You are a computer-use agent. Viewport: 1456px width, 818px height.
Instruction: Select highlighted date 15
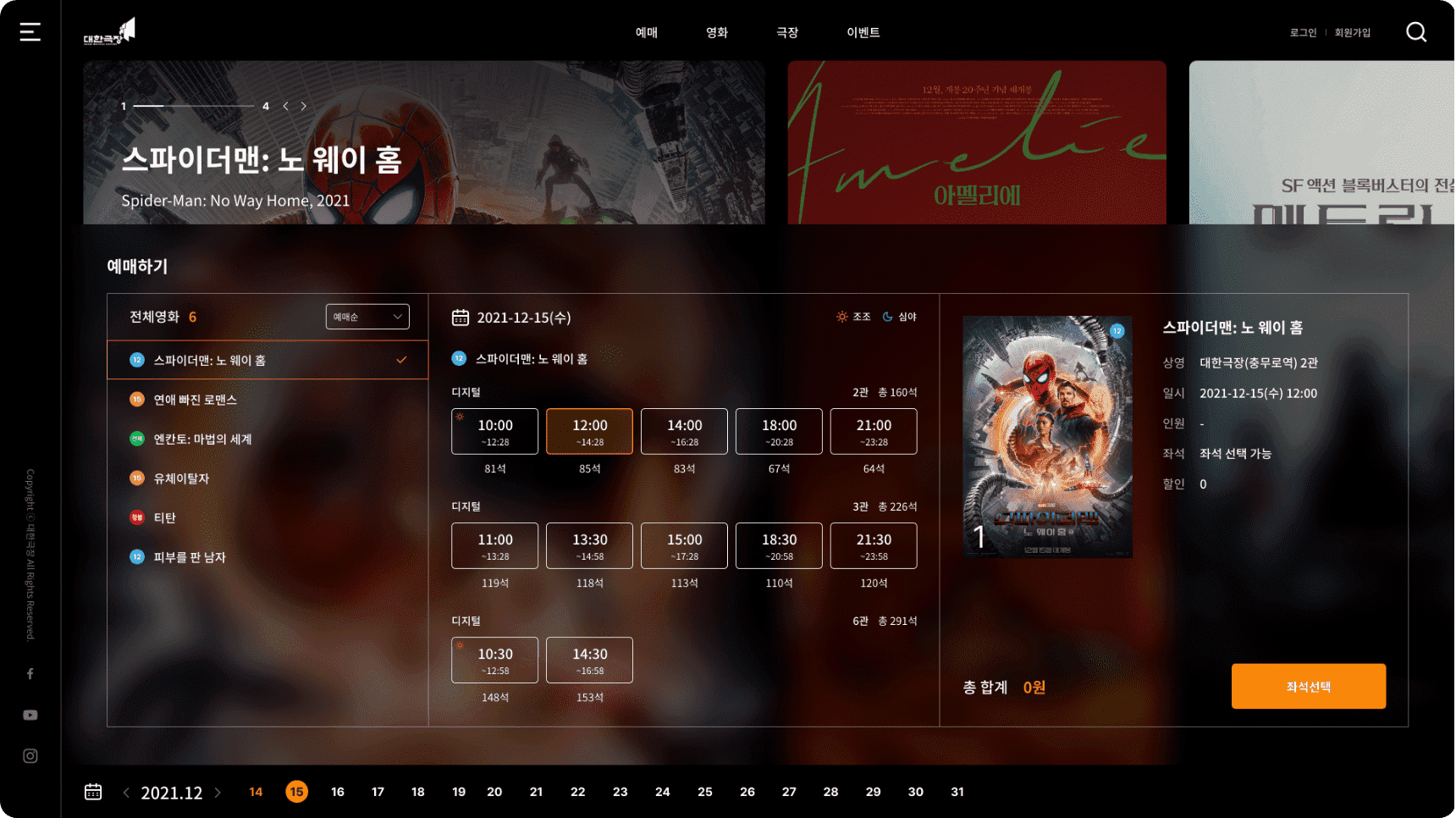(296, 792)
